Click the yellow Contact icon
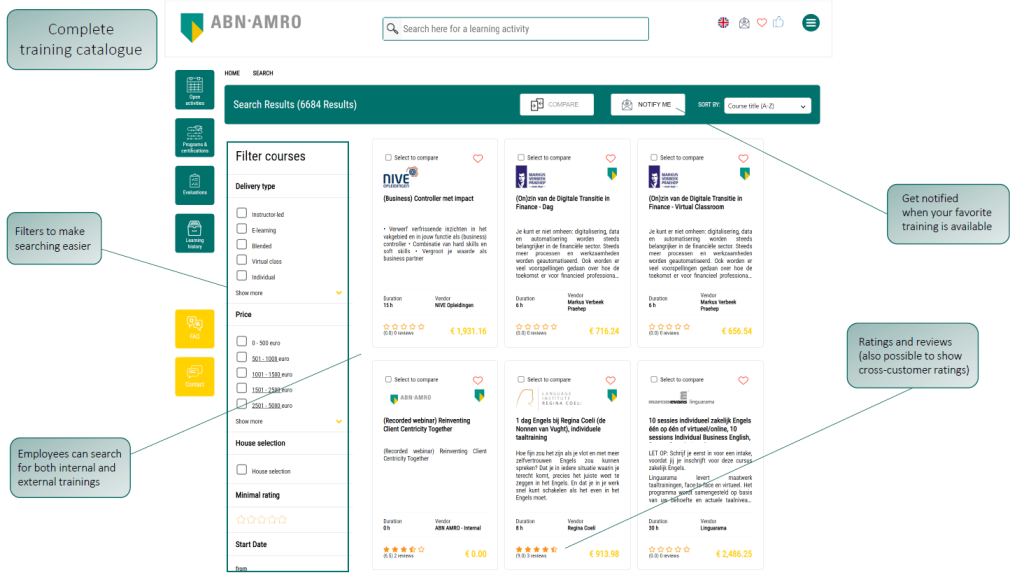This screenshot has width=1024, height=575. 195,376
